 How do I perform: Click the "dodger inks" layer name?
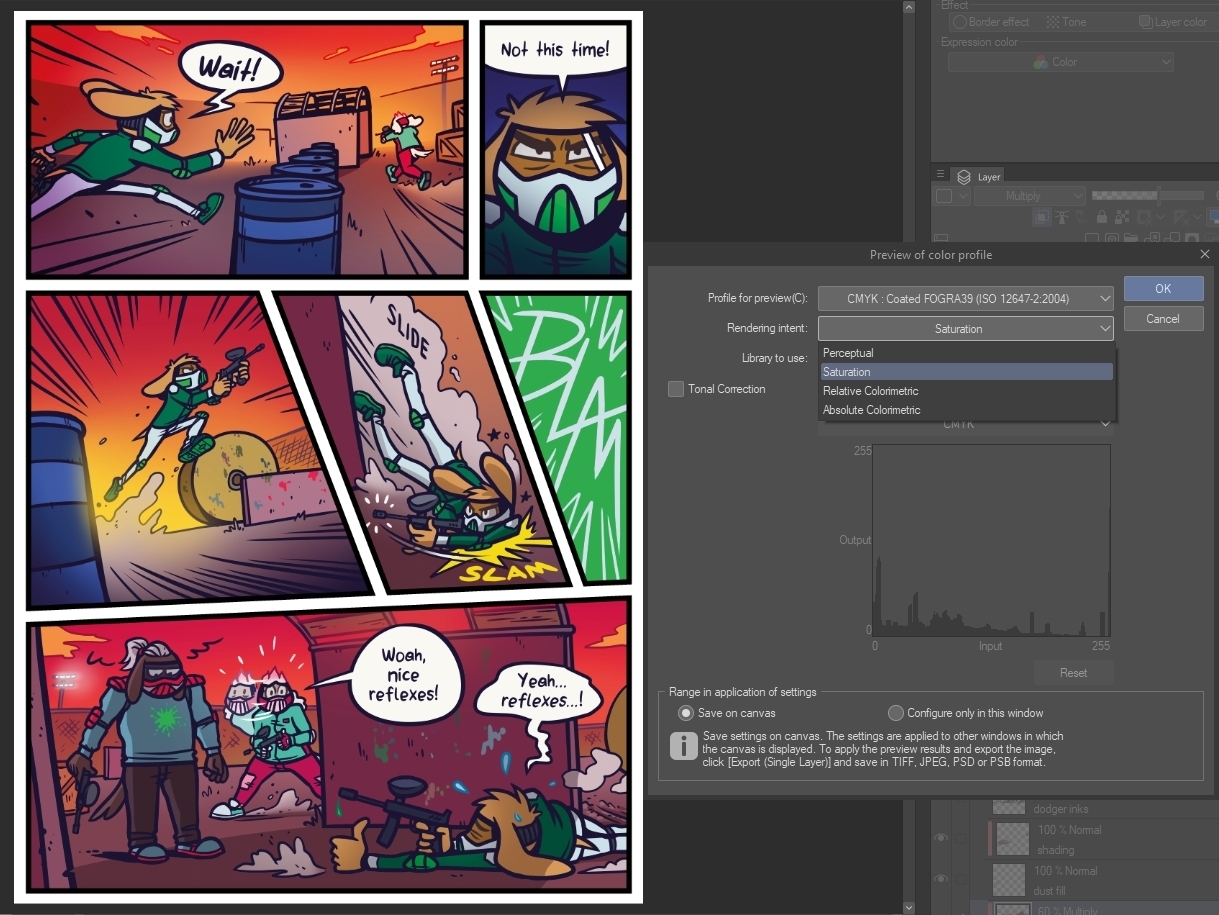click(1061, 809)
